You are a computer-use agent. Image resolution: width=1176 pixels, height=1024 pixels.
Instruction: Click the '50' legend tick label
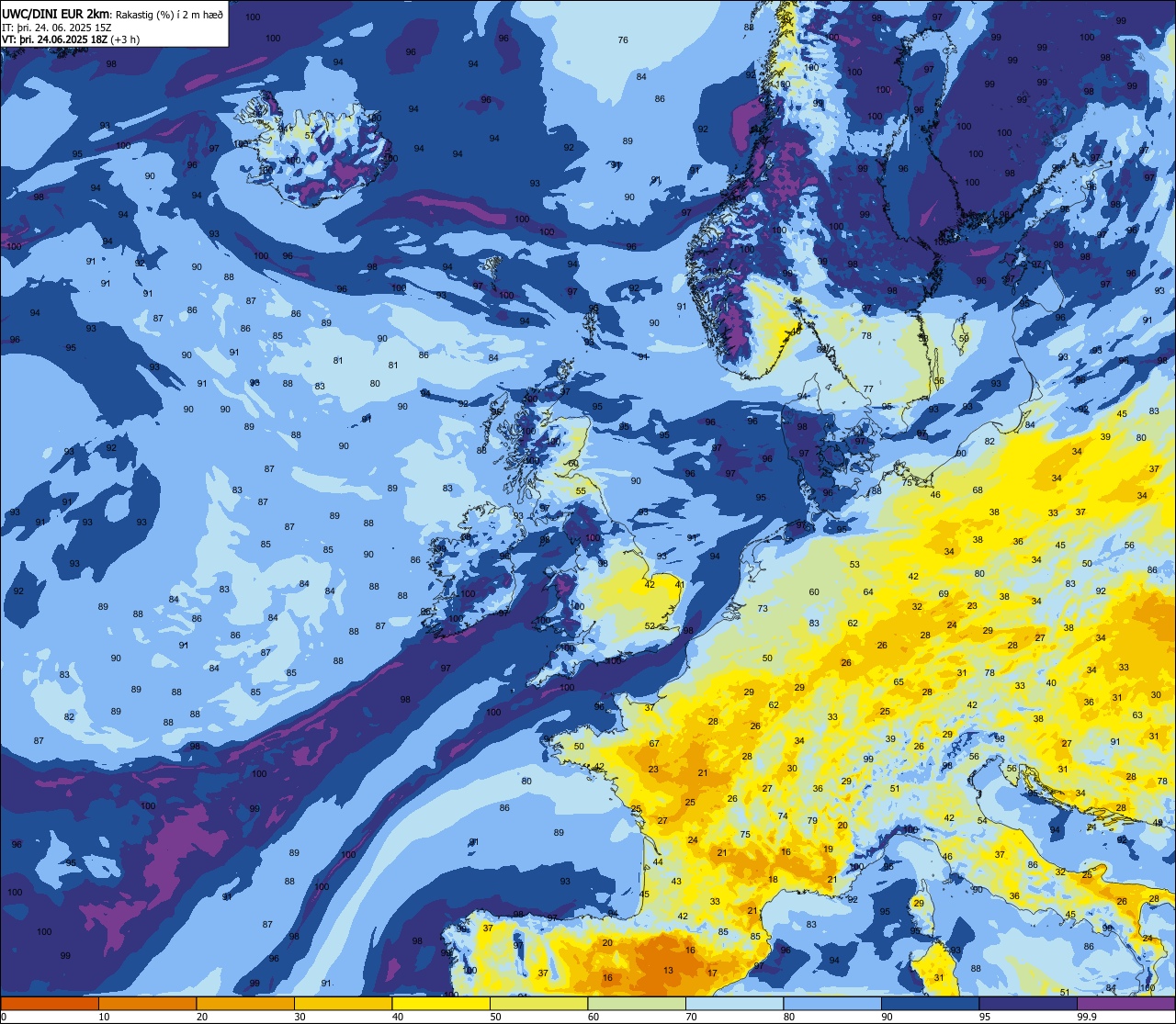click(496, 1017)
